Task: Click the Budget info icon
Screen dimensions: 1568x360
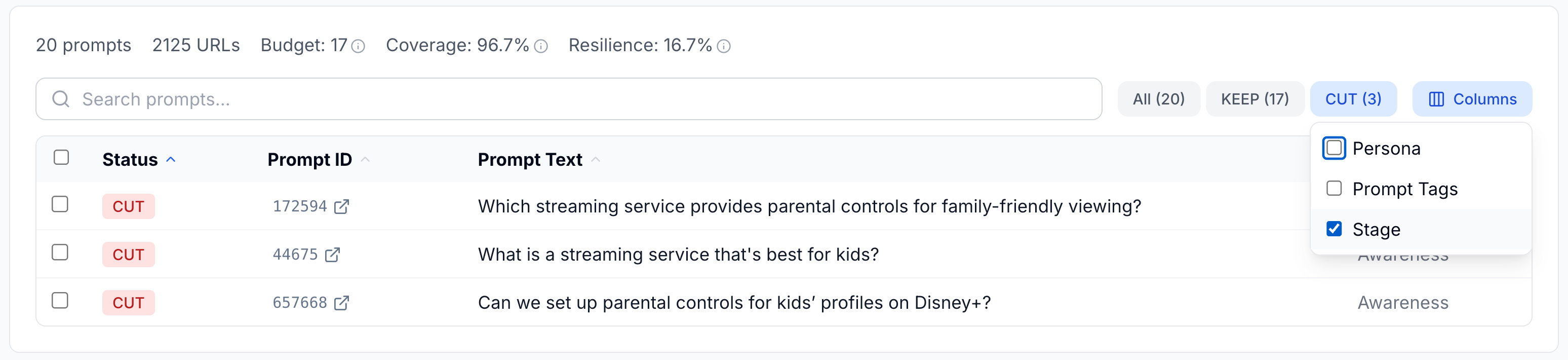Action: (359, 46)
